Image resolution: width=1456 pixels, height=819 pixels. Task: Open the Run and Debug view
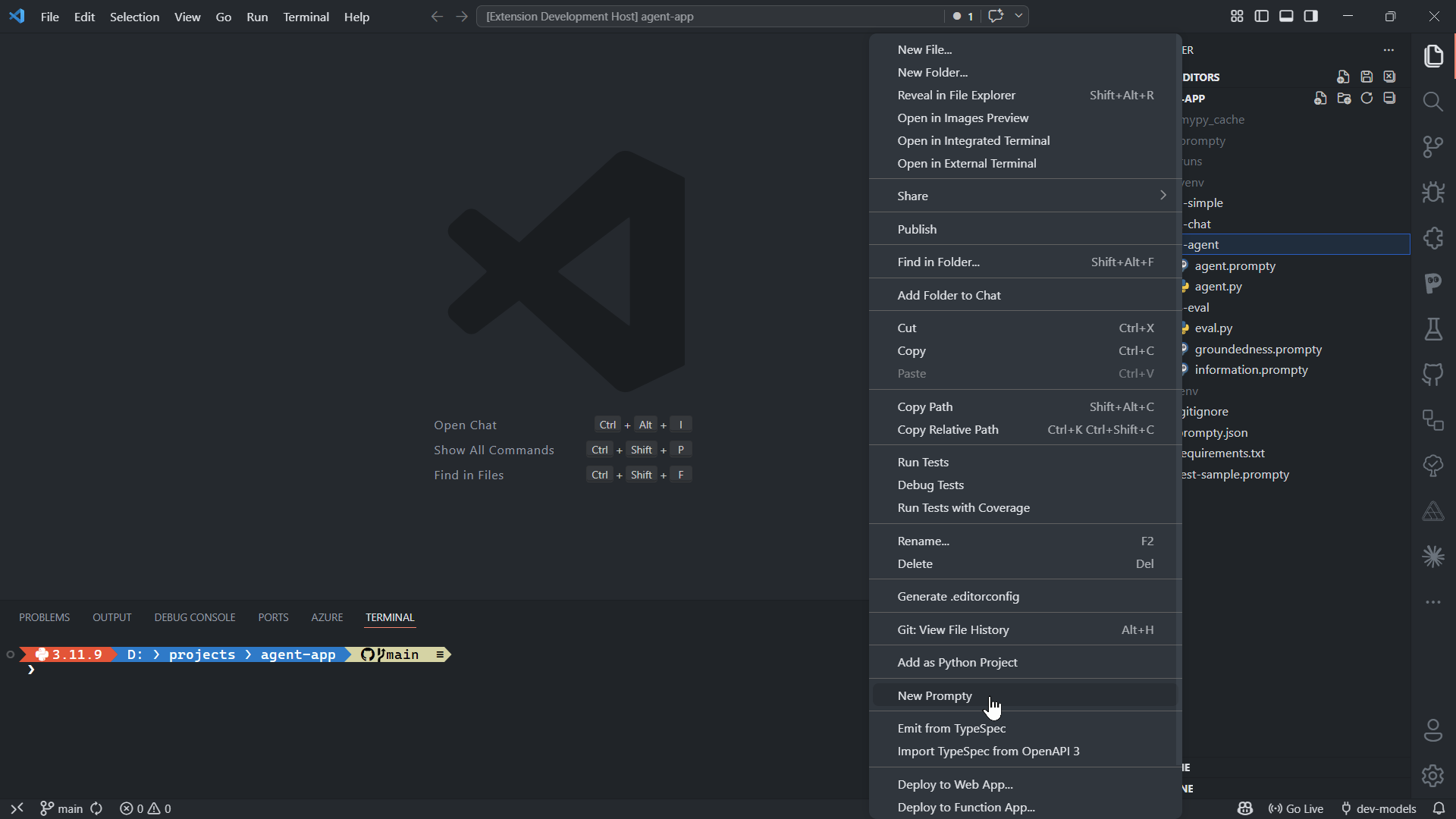coord(1433,192)
